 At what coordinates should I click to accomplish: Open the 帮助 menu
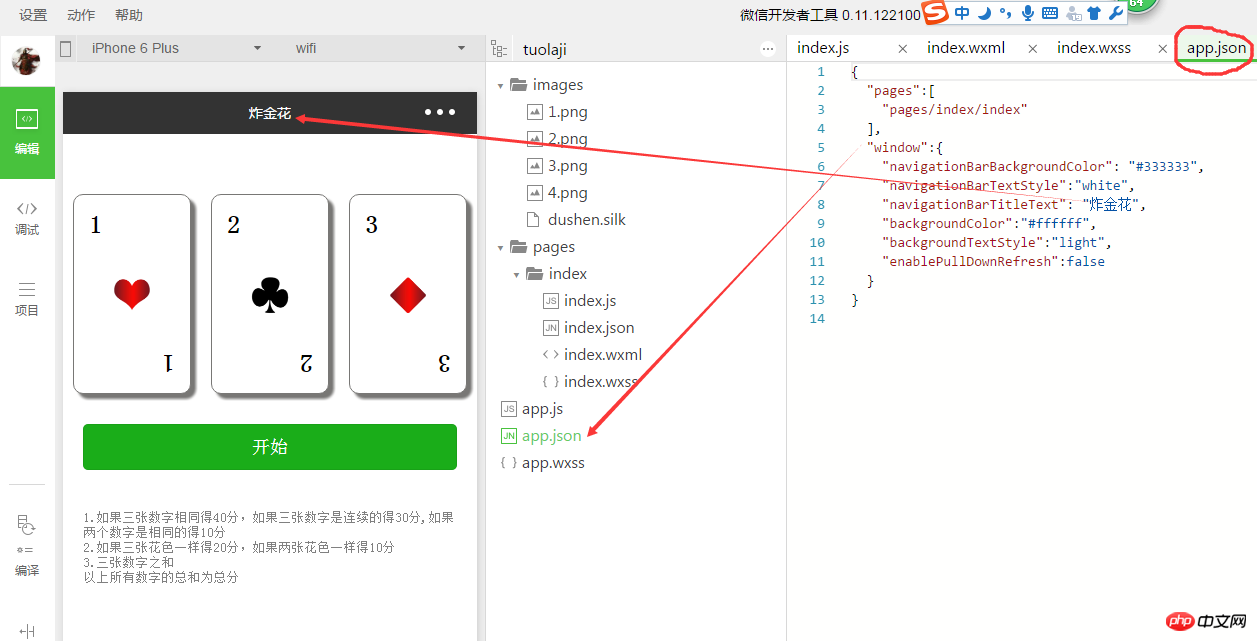click(x=129, y=15)
